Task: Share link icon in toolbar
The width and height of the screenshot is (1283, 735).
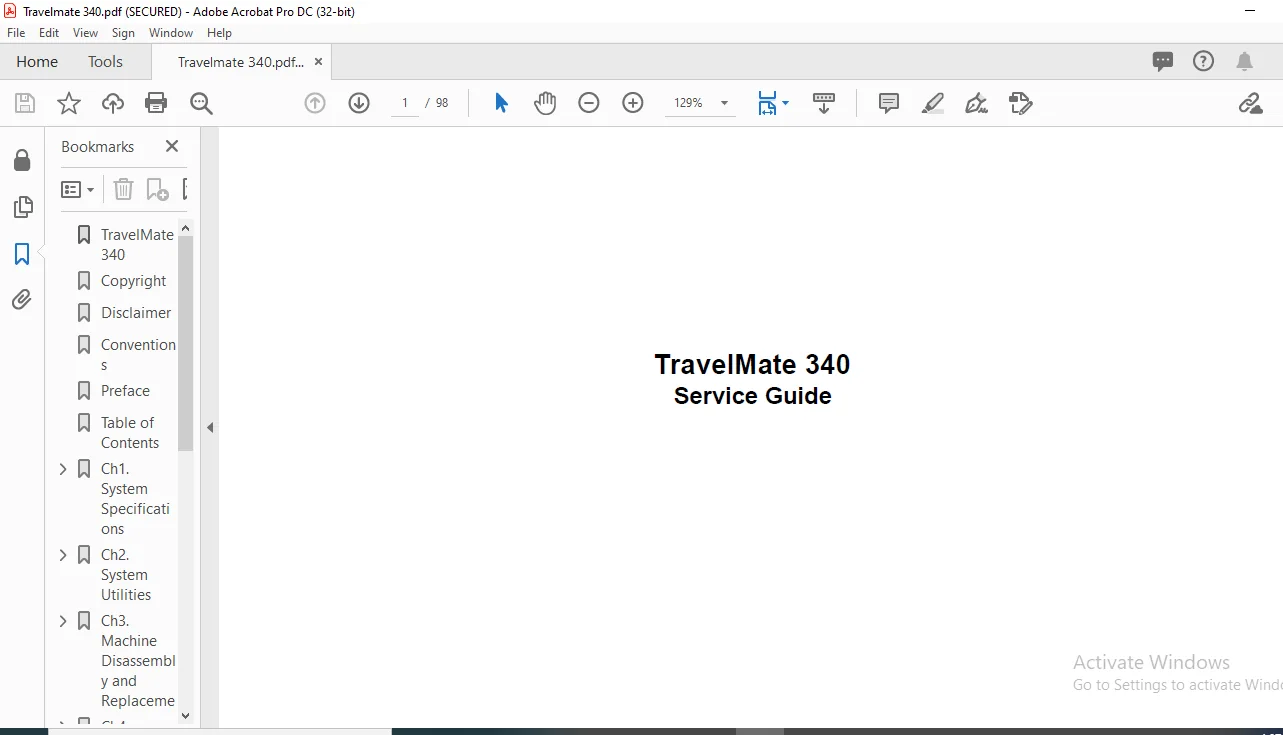Action: [1250, 103]
